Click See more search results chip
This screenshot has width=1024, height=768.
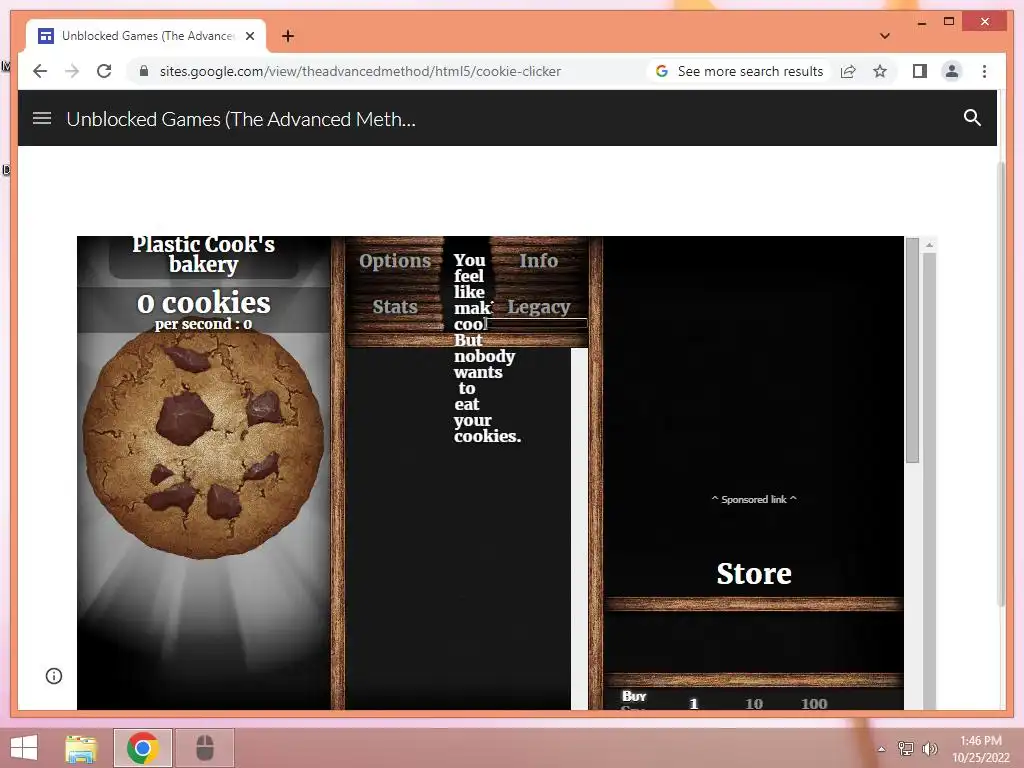740,71
